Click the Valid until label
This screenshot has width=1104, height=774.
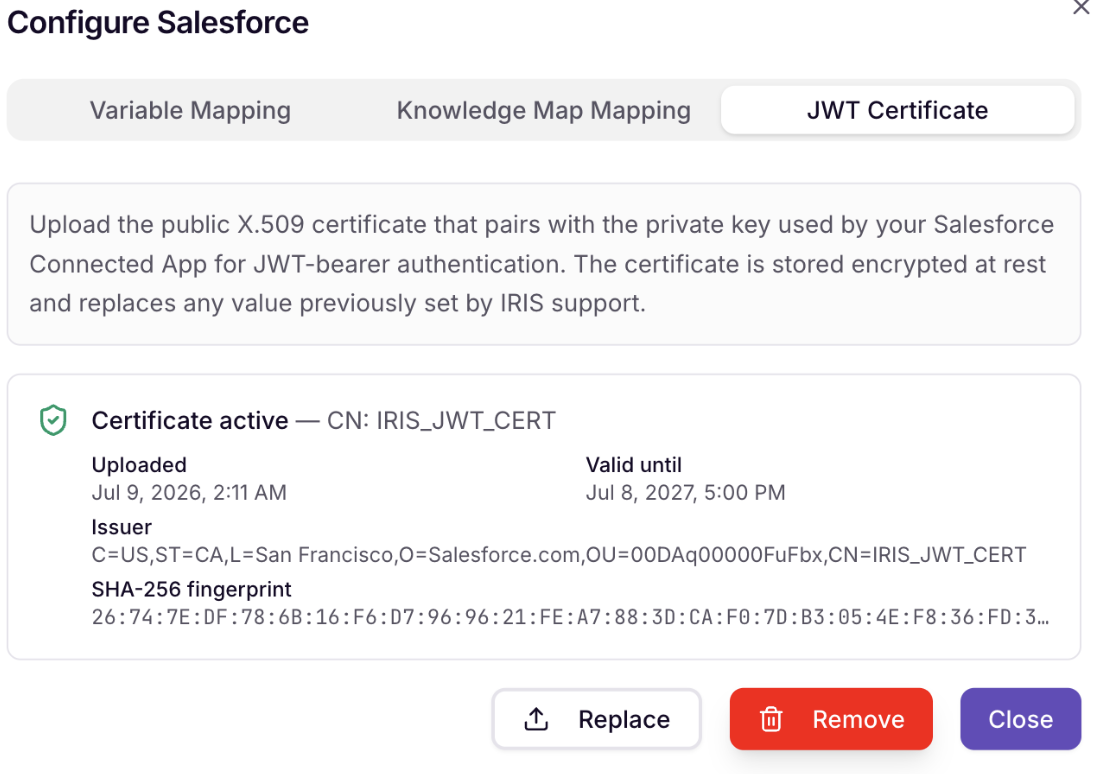coord(634,465)
